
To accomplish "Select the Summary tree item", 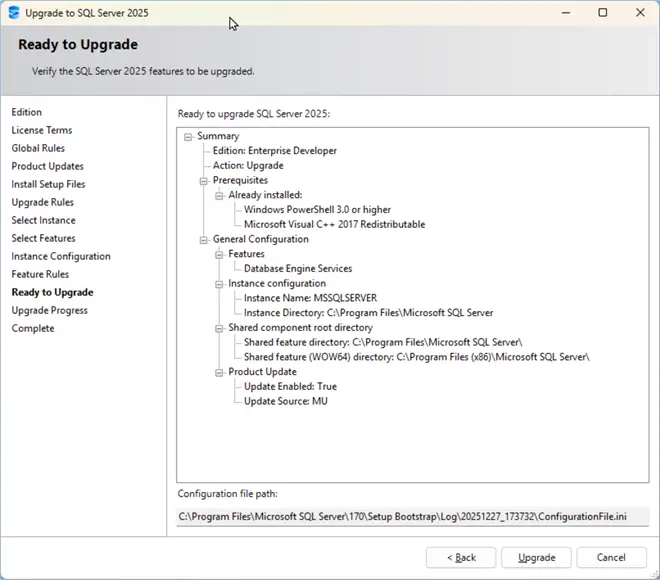I will point(218,136).
